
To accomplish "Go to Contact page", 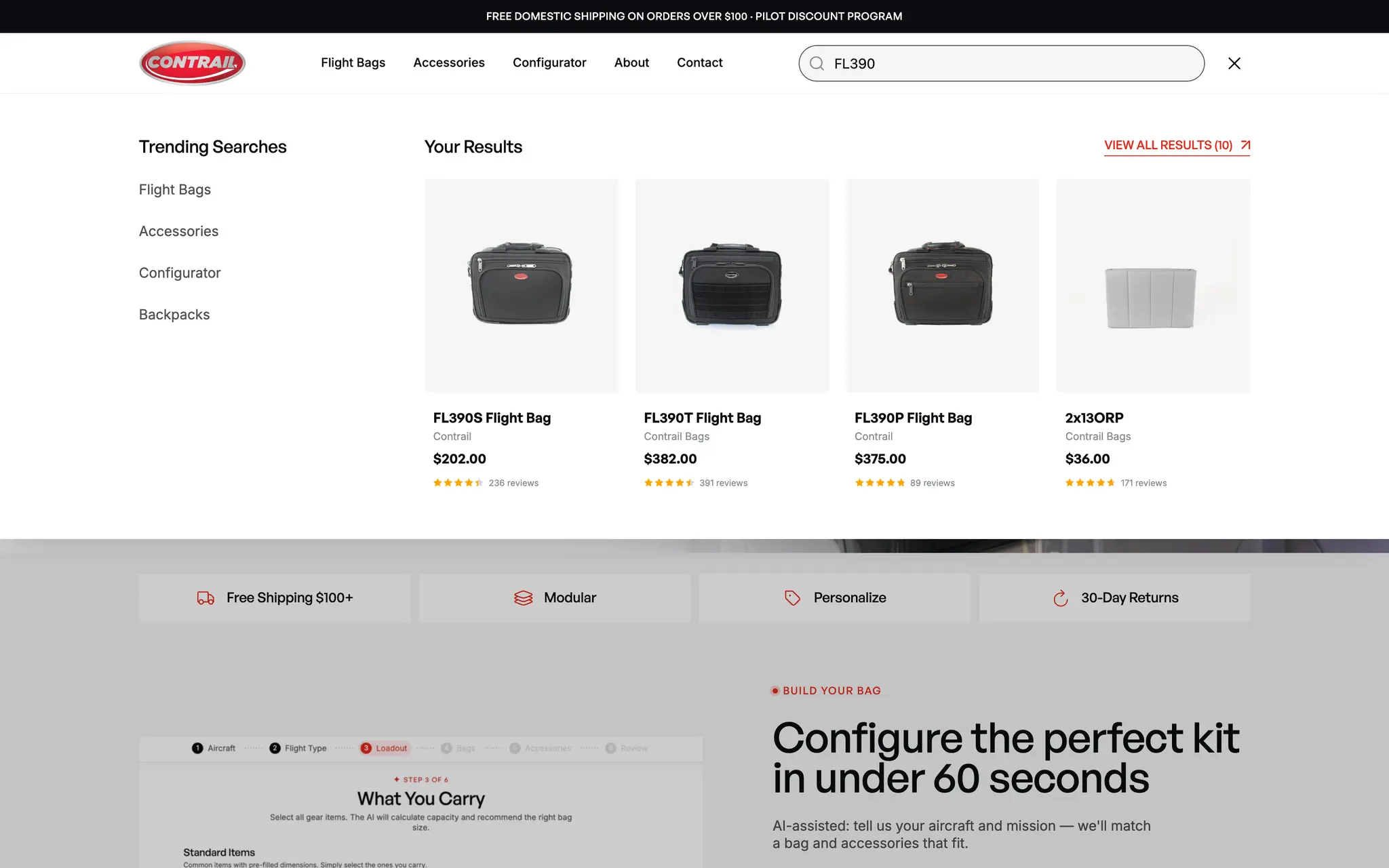I will (x=700, y=62).
